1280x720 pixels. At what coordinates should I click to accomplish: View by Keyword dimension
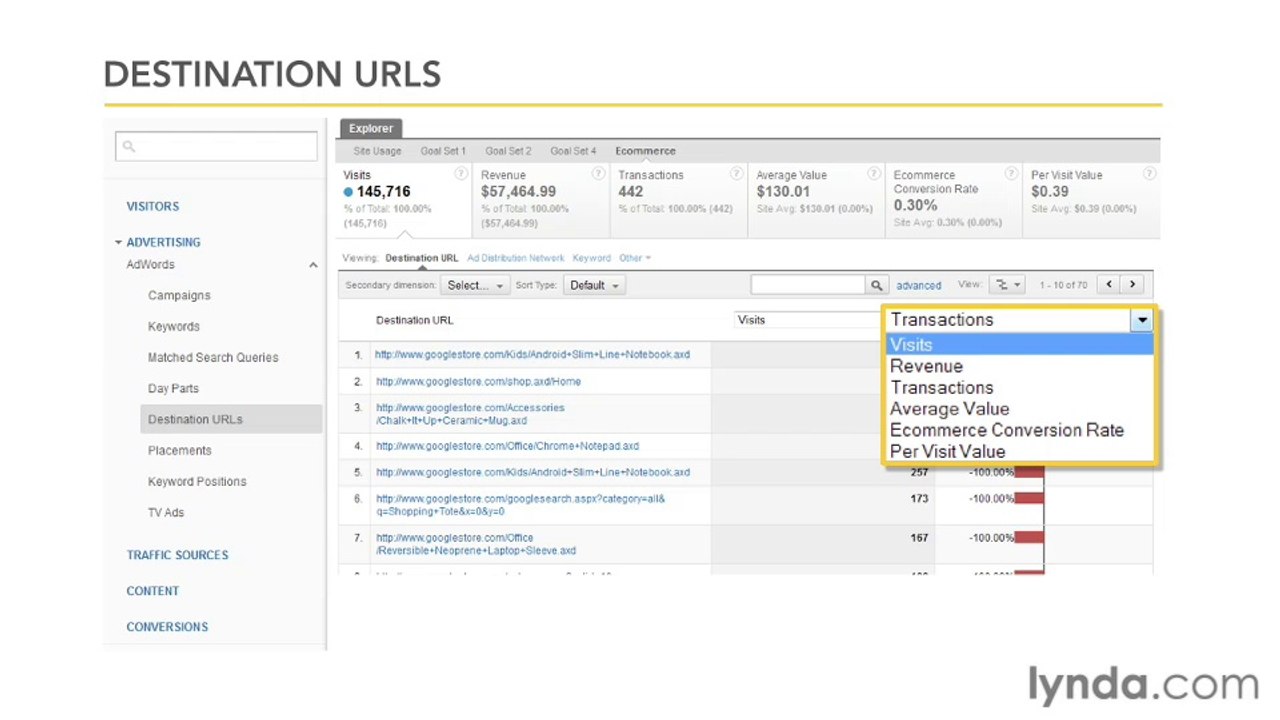click(x=591, y=258)
